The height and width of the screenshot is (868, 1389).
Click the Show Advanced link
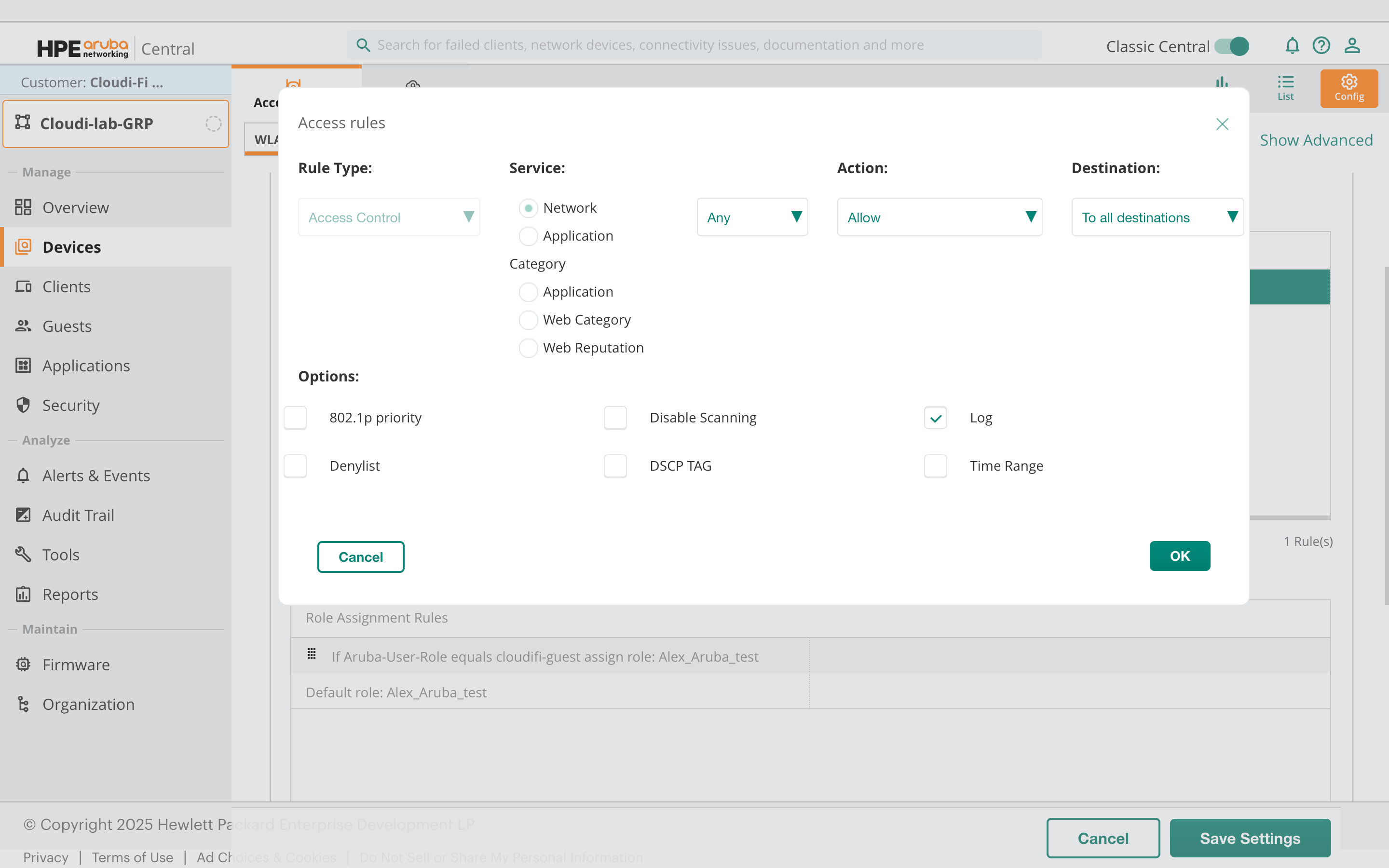click(1316, 140)
